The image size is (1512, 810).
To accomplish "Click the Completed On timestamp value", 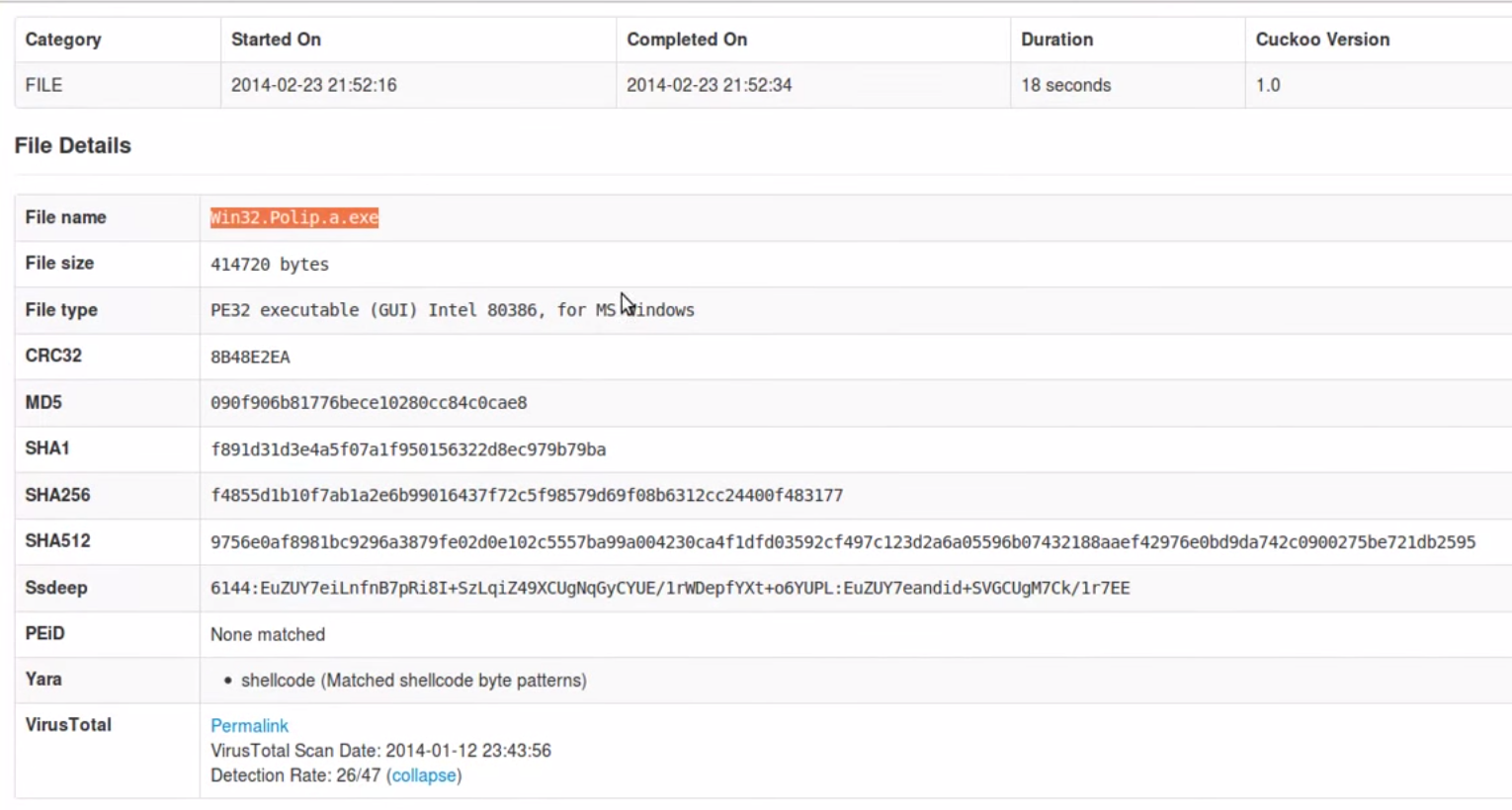I will (709, 85).
